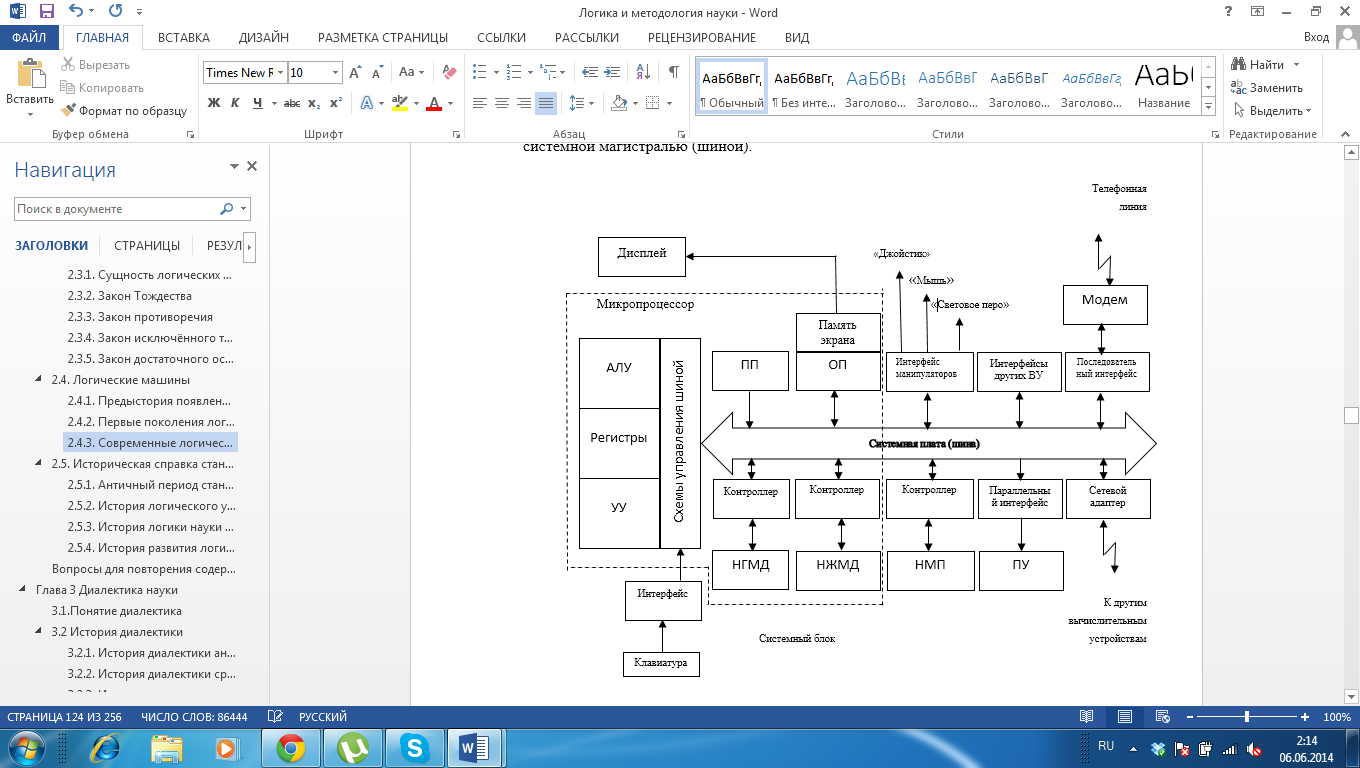This screenshot has width=1360, height=768.
Task: Apply subscript formatting
Action: 314,103
